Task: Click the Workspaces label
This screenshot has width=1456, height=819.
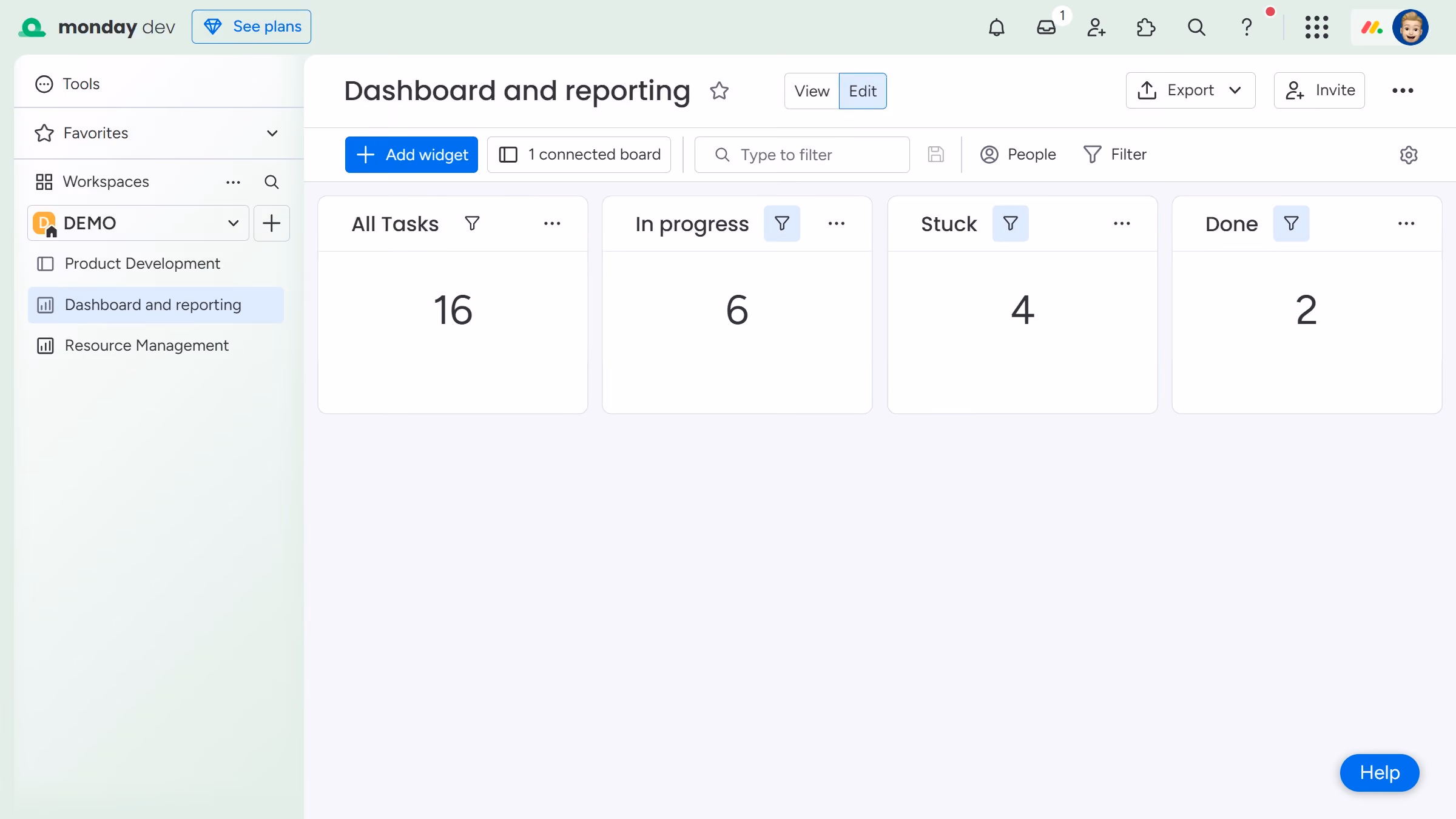Action: [x=106, y=182]
